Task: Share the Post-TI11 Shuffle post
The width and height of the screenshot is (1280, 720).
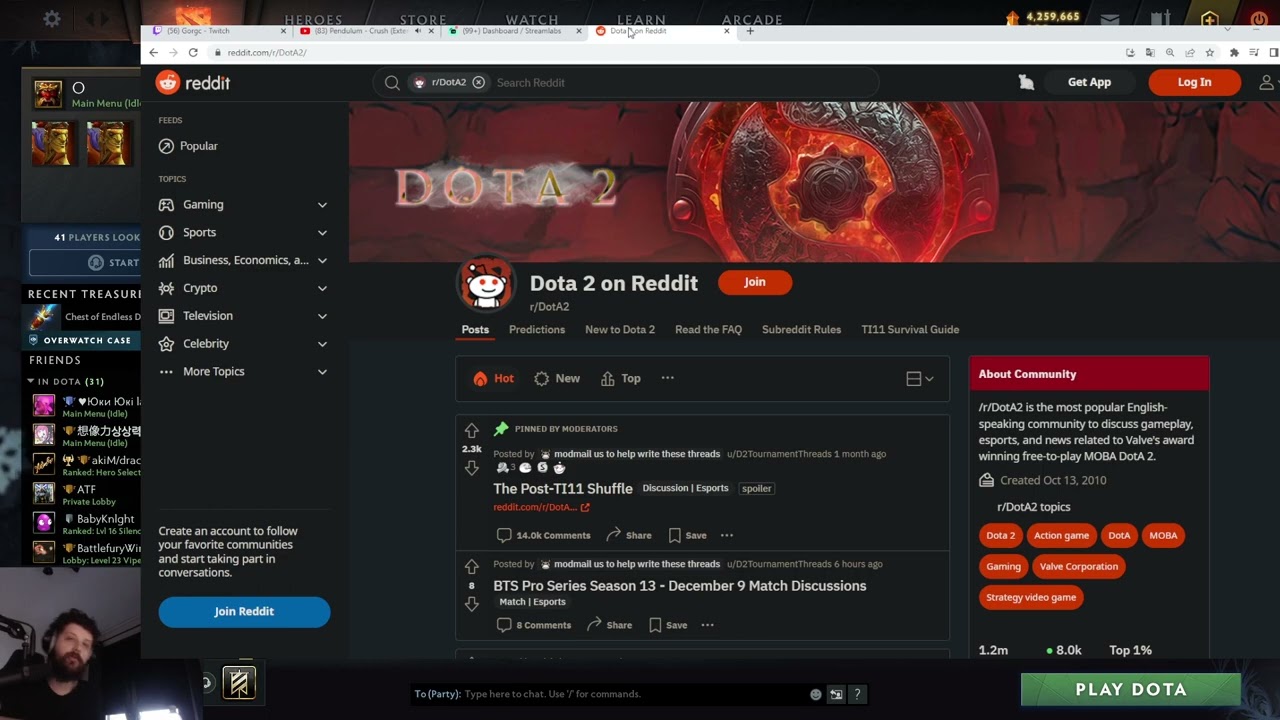Action: pos(629,535)
